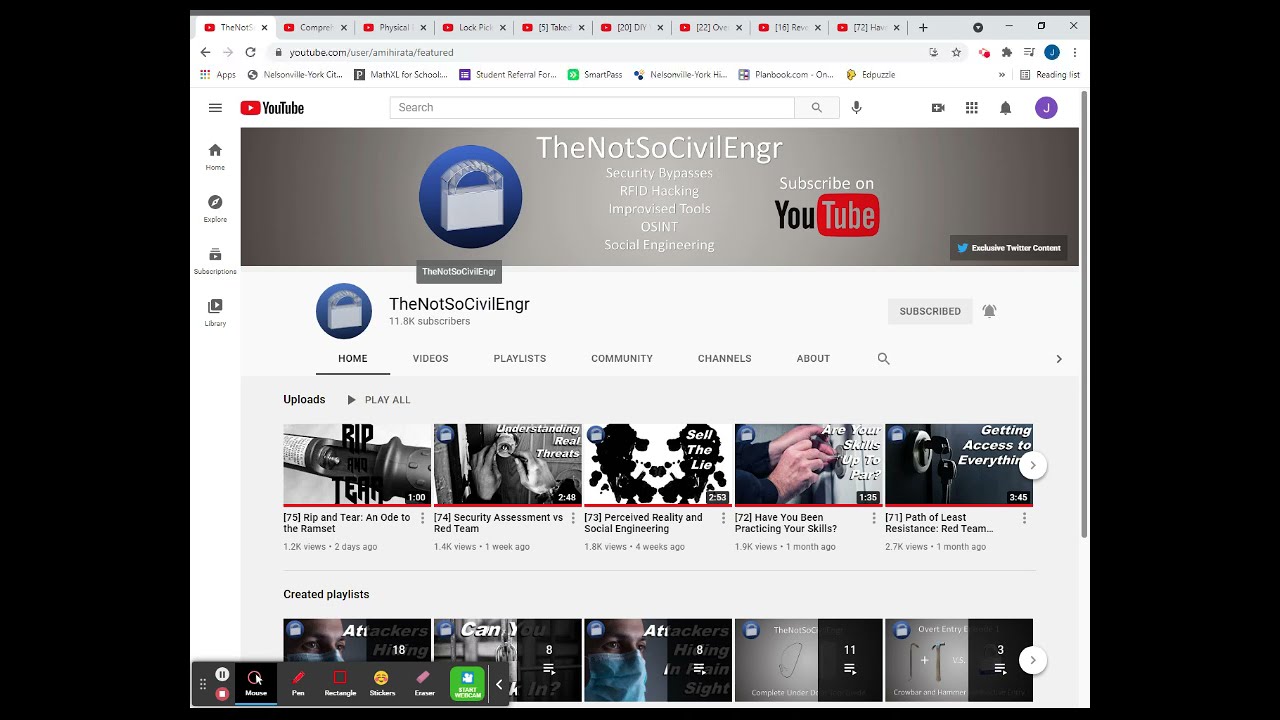Open the playlist thumbnail showing 18 videos

click(357, 660)
